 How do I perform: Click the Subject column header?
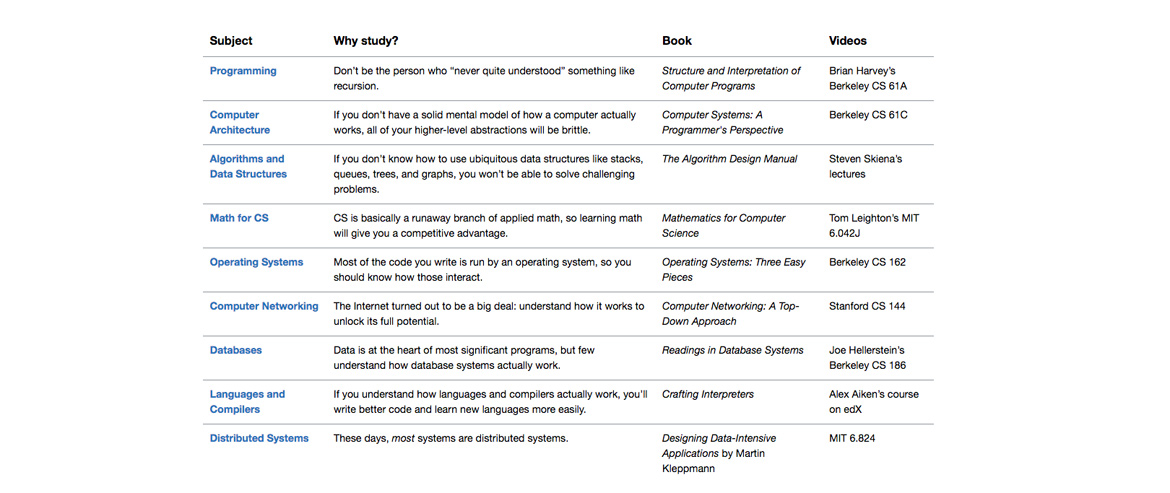point(231,41)
